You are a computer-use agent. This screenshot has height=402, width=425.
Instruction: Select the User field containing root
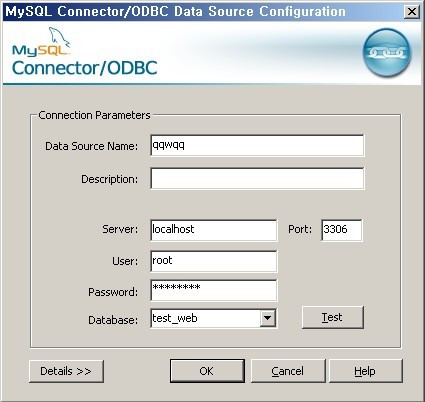[213, 261]
